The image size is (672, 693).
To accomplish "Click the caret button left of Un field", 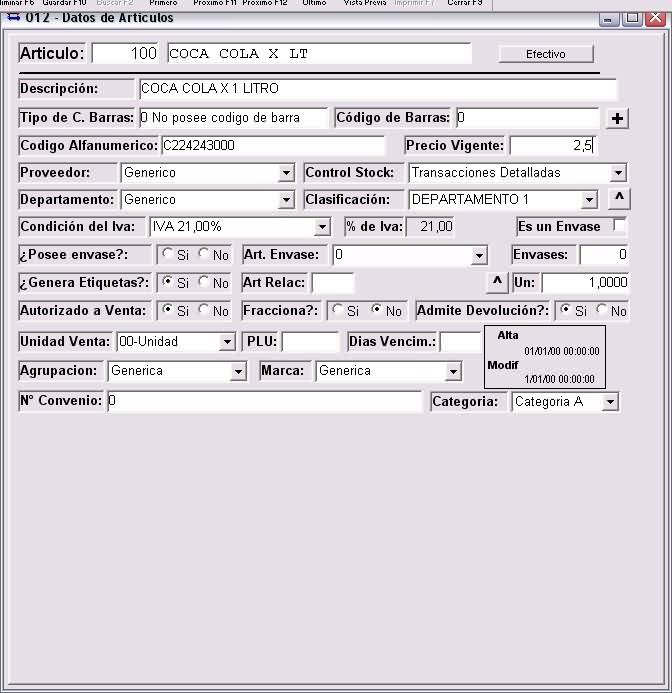I will point(497,282).
